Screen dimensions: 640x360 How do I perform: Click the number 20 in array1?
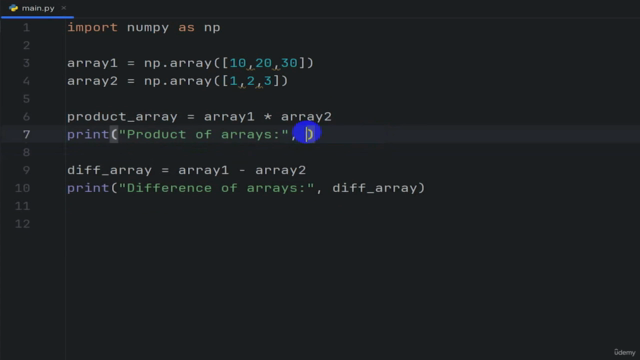[x=264, y=63]
